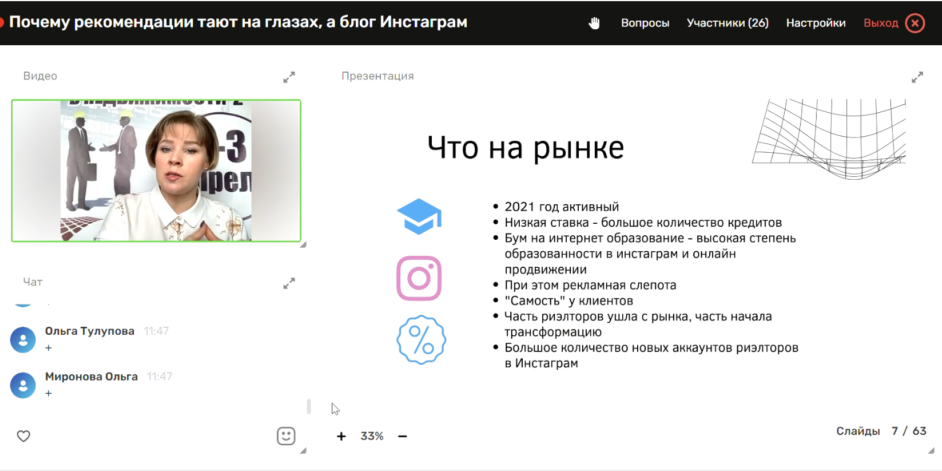
Task: Click the heart like icon
Action: (24, 436)
